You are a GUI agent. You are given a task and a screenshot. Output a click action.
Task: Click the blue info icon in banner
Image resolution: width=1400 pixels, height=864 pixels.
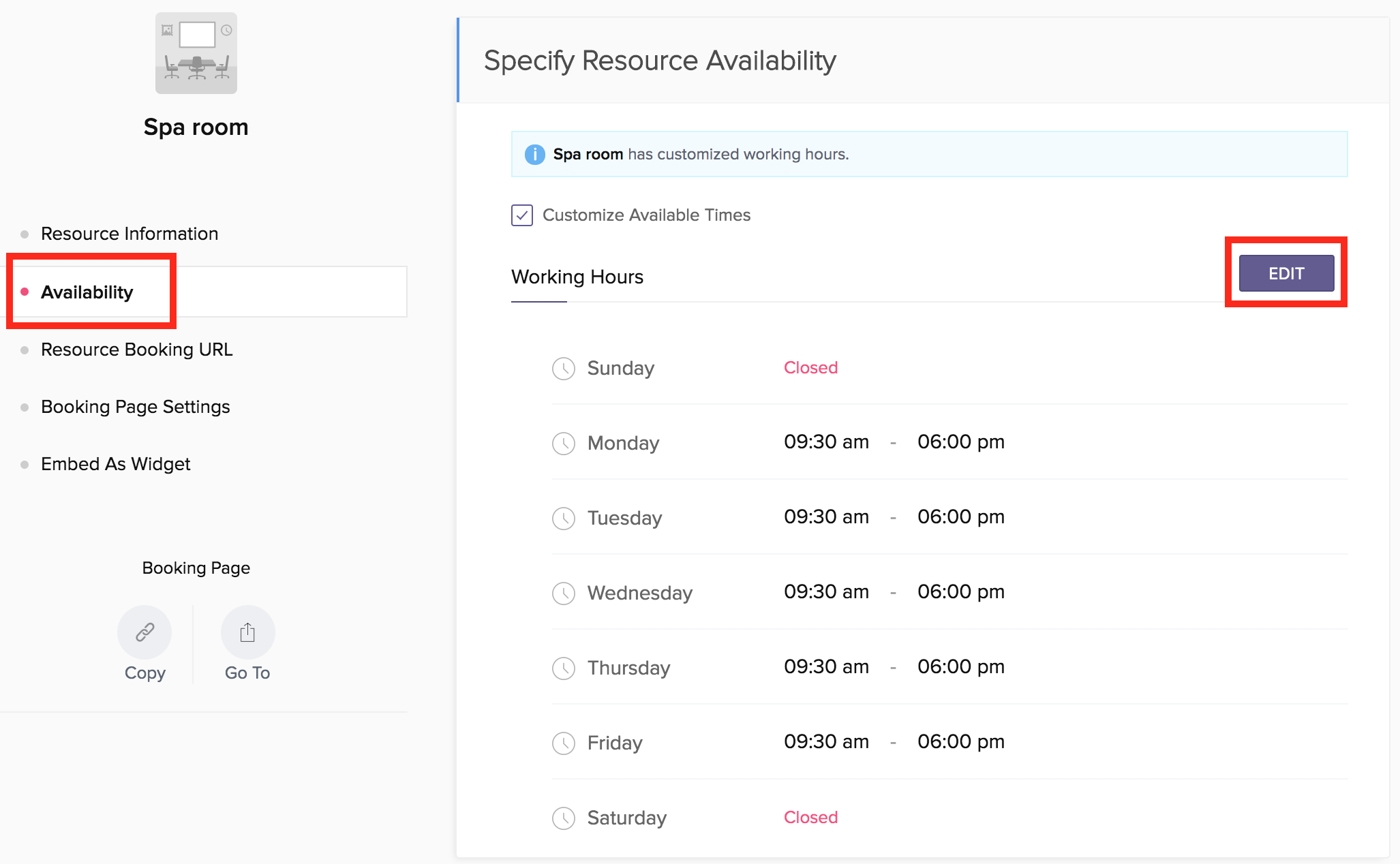point(535,155)
